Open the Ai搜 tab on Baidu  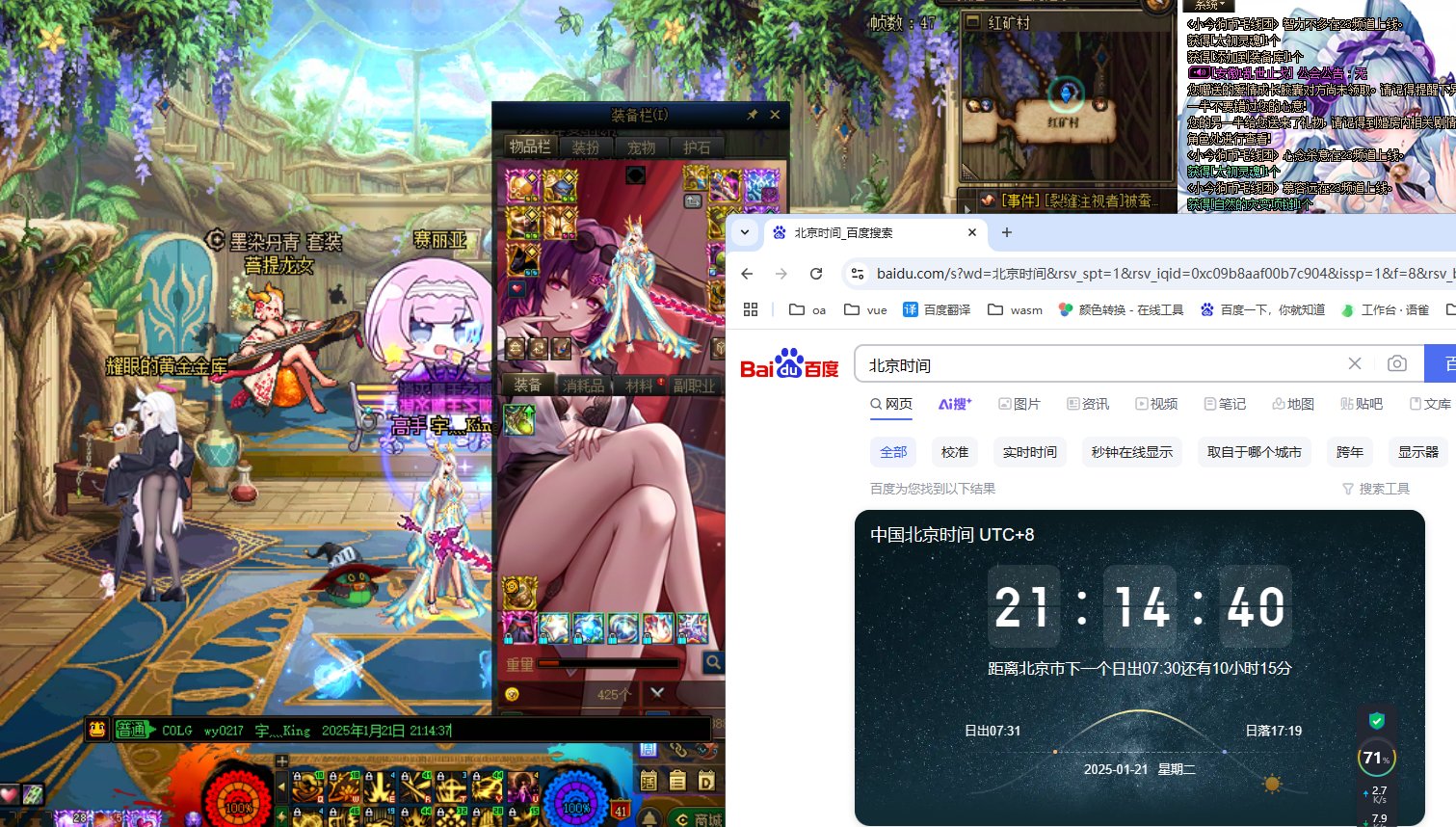click(955, 404)
